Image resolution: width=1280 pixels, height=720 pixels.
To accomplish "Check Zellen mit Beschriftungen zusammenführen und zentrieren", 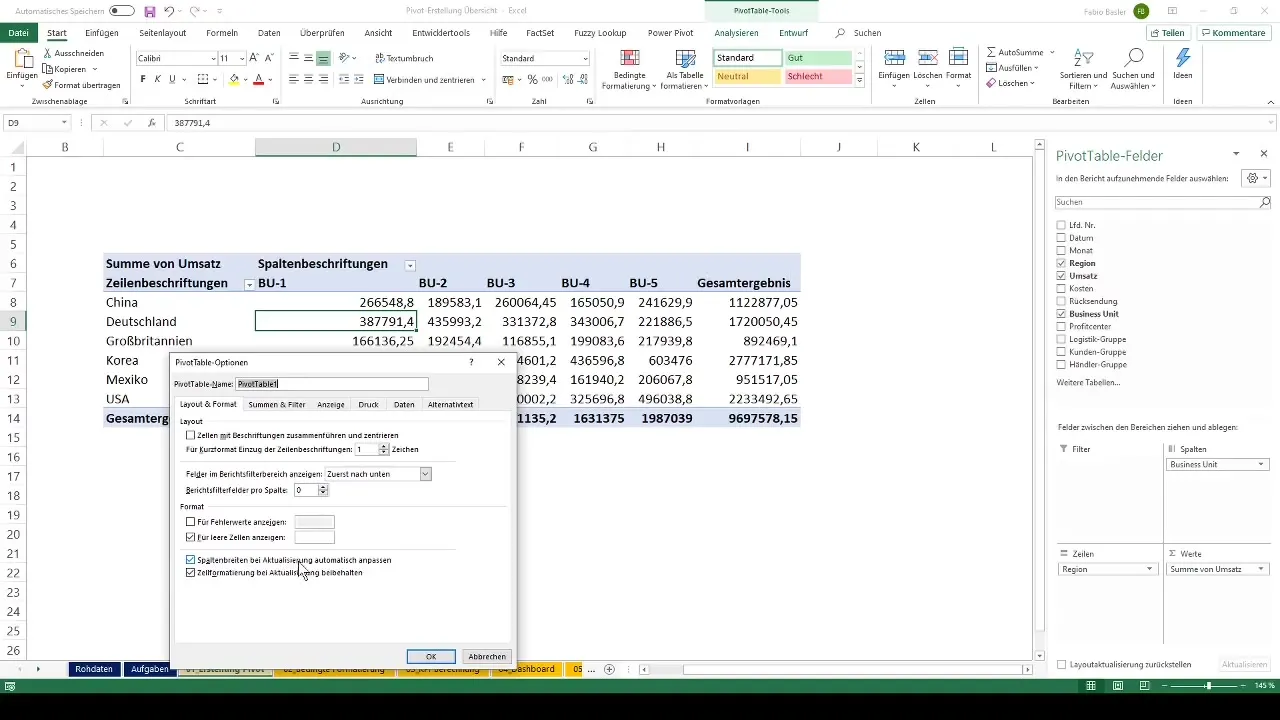I will click(x=191, y=435).
